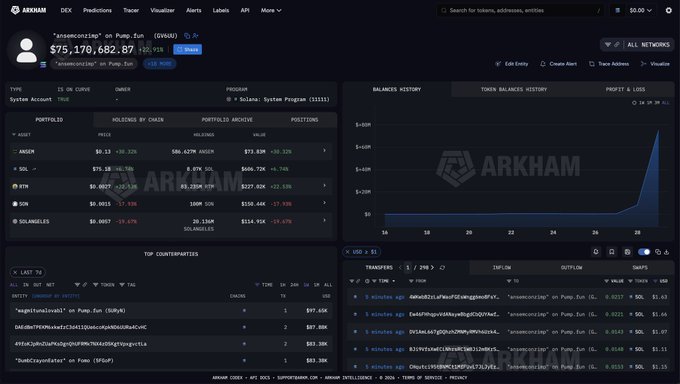Click Edit Entity
This screenshot has height=384, width=680.
[x=512, y=64]
